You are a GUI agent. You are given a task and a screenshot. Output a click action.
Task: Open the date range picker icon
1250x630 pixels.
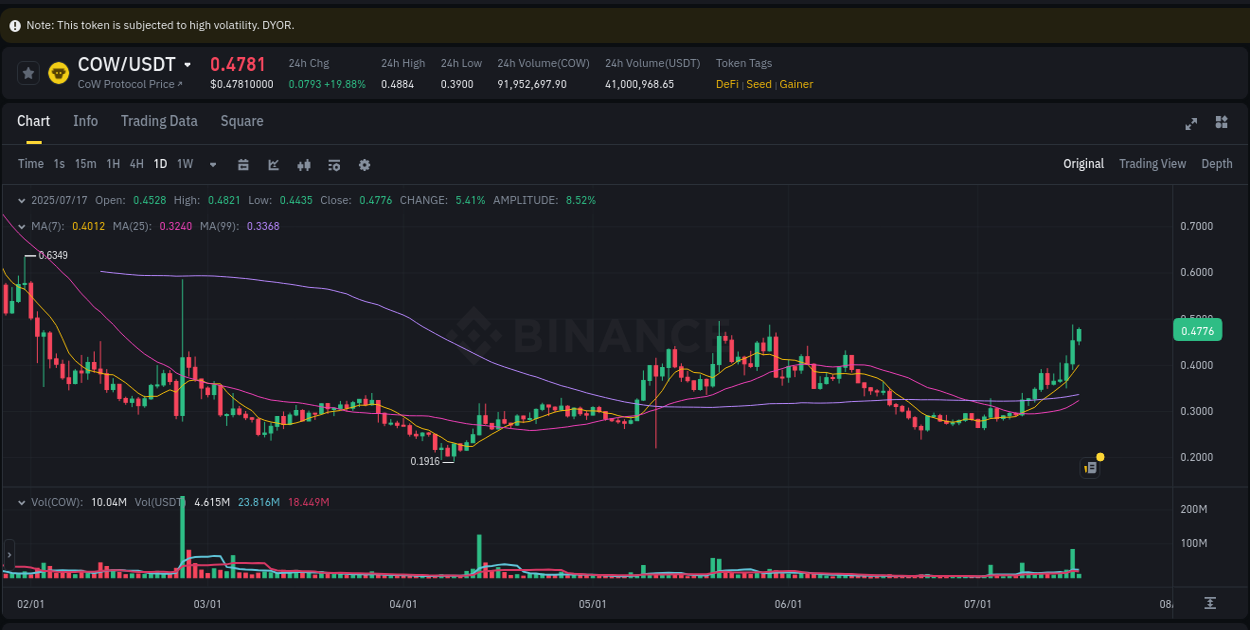point(243,164)
